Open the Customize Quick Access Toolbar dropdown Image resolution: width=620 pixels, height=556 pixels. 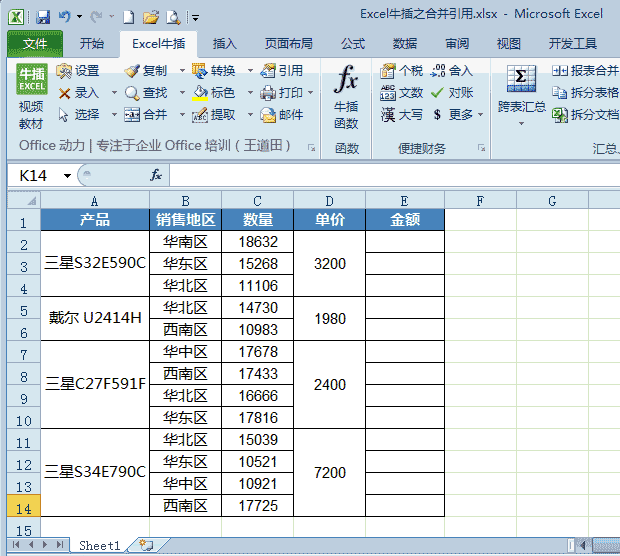(195, 17)
